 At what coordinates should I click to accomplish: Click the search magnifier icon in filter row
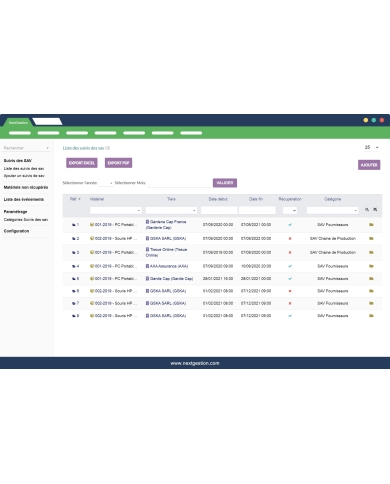coord(367,210)
